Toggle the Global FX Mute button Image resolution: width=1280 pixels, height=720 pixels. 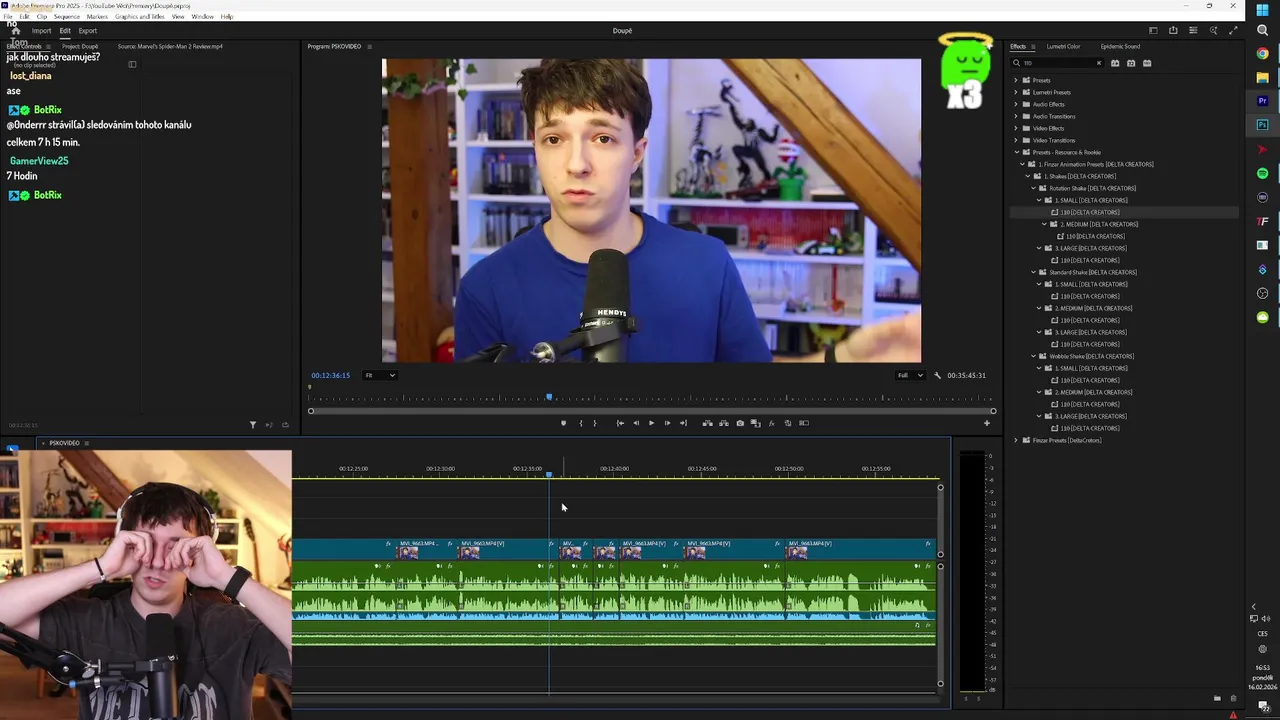[771, 423]
